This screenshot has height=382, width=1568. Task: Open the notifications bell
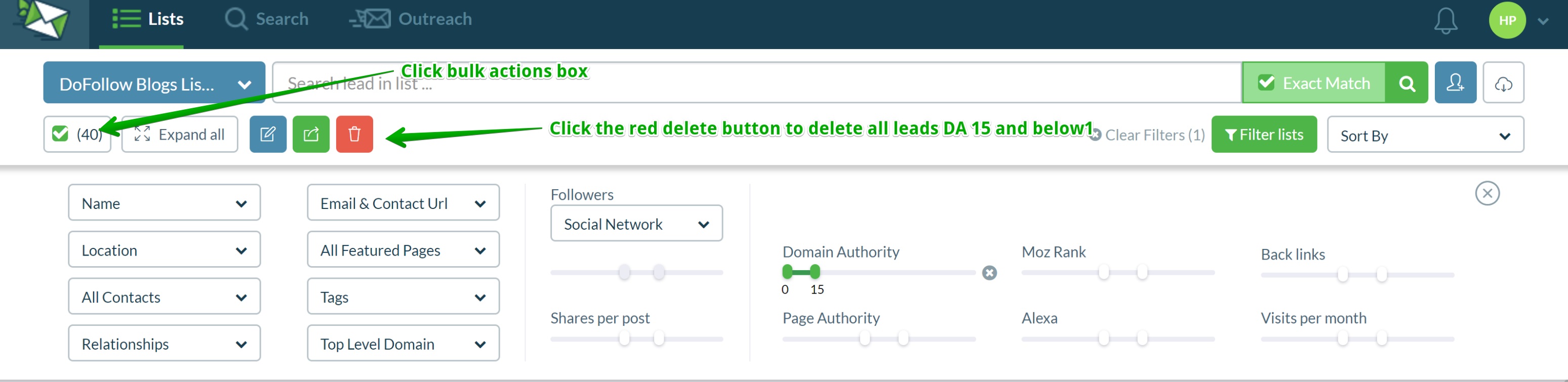click(1445, 21)
